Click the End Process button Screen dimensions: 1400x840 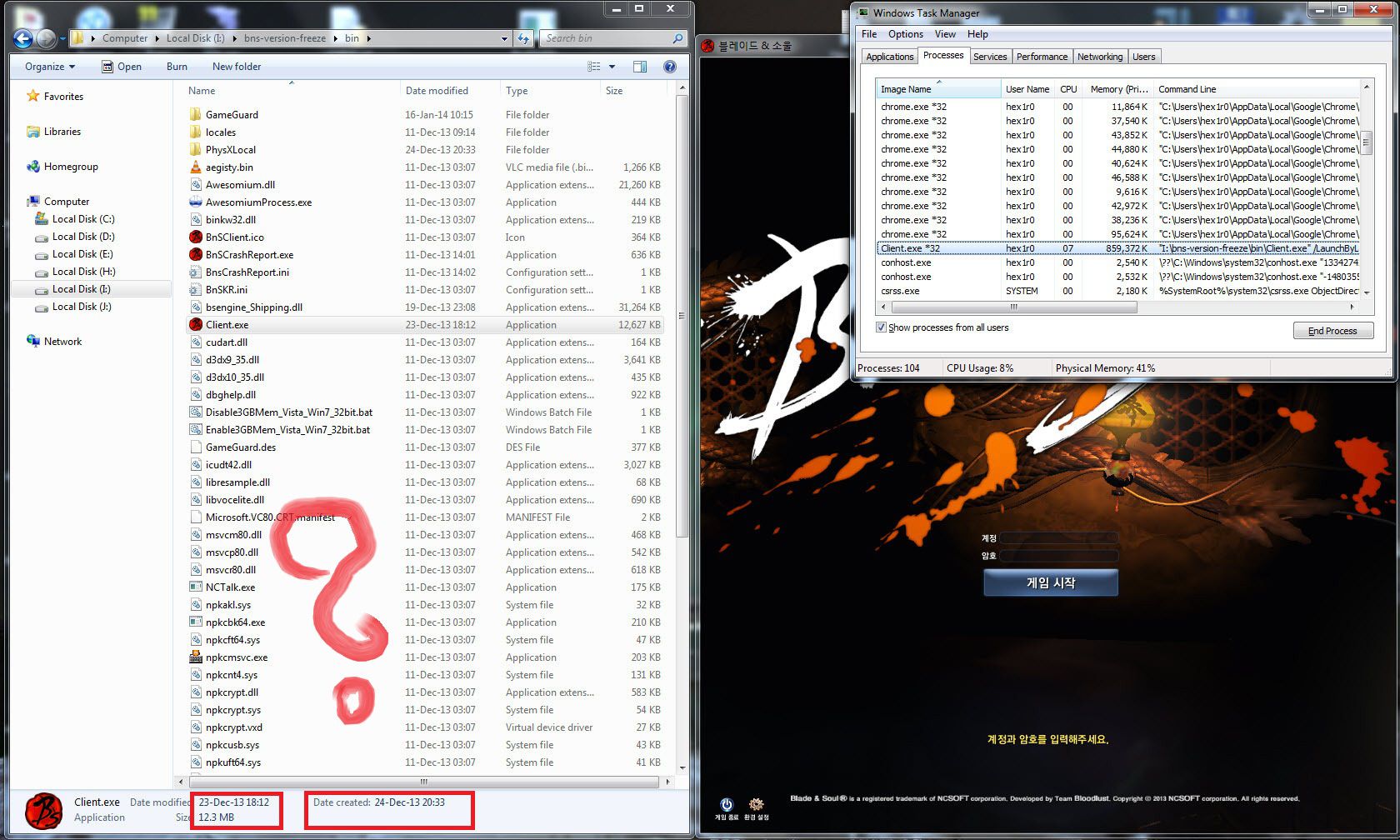point(1332,331)
